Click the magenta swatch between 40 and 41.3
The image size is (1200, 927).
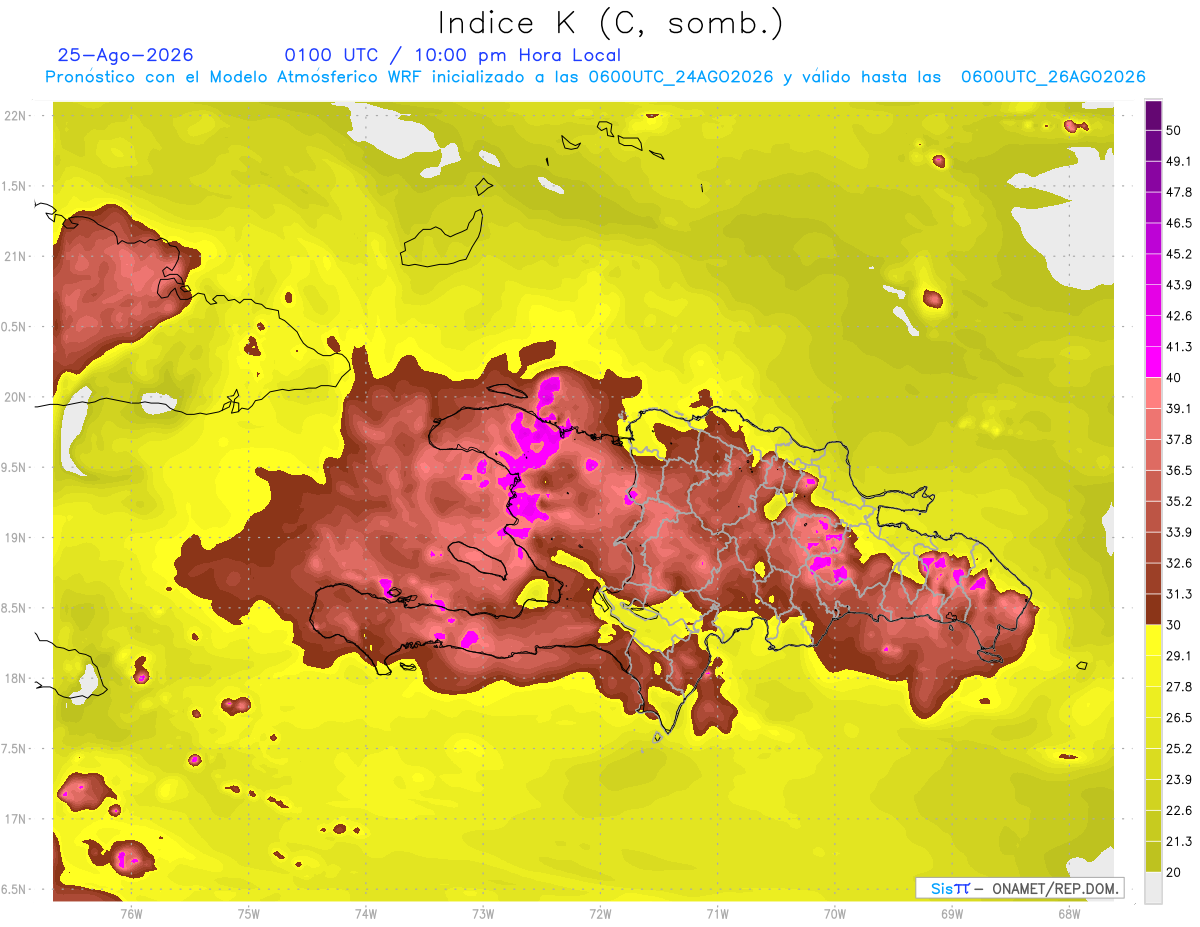coord(1153,362)
